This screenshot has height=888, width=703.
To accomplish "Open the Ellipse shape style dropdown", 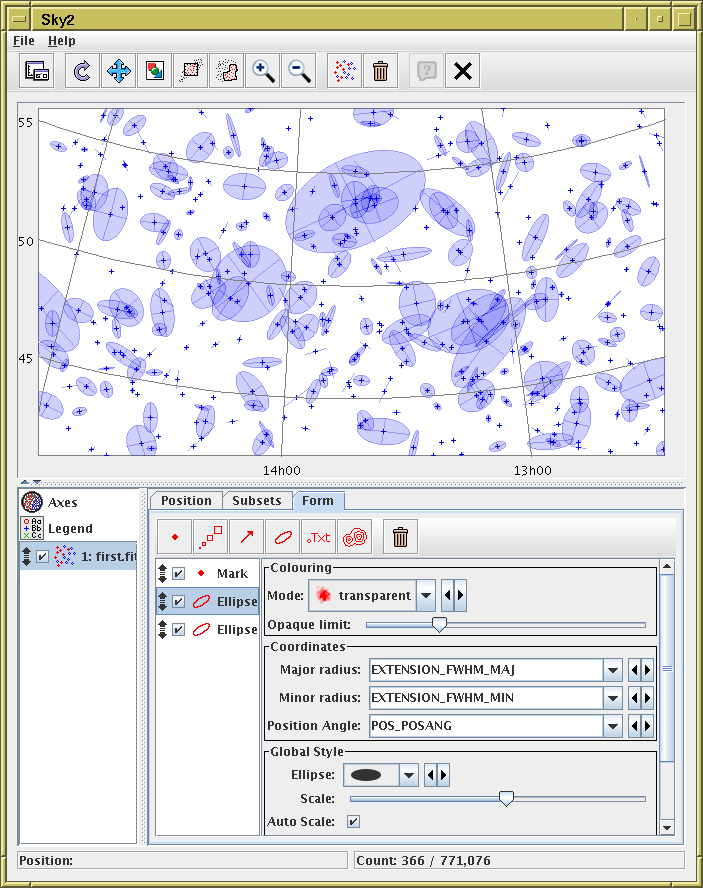I will click(408, 775).
